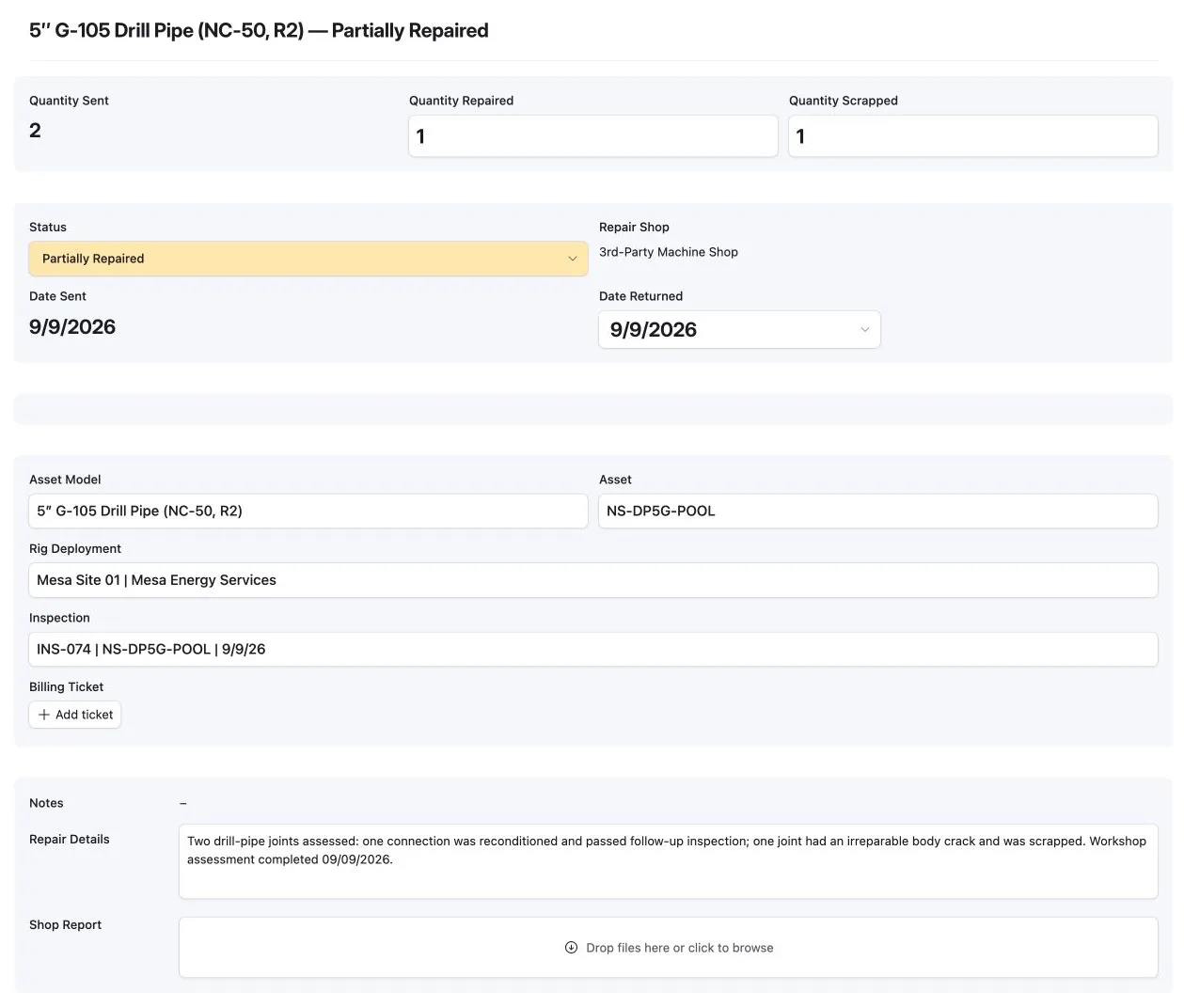This screenshot has width=1184, height=1008.
Task: Expand the Date Returned chevron
Action: coord(864,330)
